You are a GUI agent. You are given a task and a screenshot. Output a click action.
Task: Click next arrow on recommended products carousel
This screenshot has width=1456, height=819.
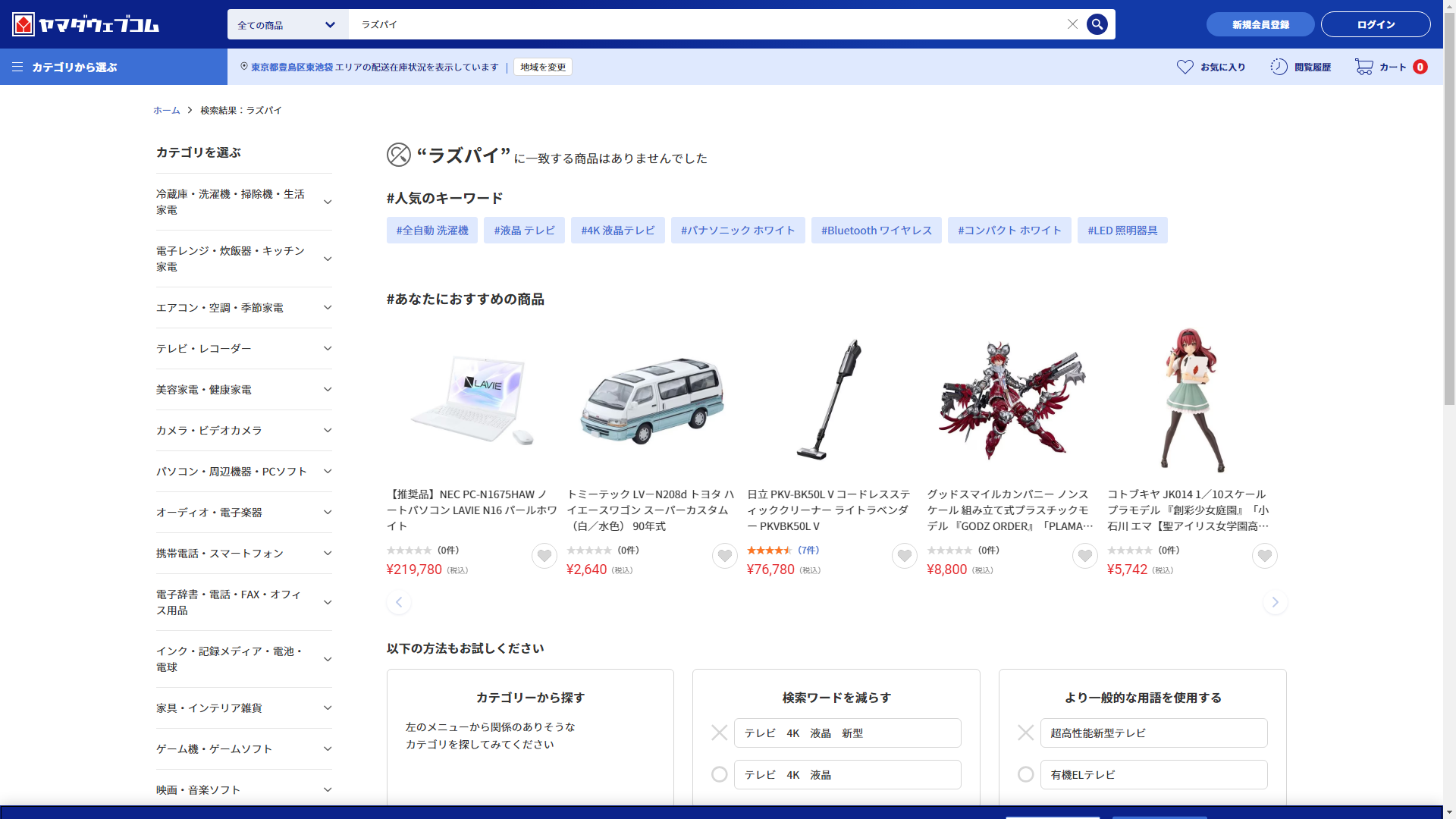coord(1275,602)
